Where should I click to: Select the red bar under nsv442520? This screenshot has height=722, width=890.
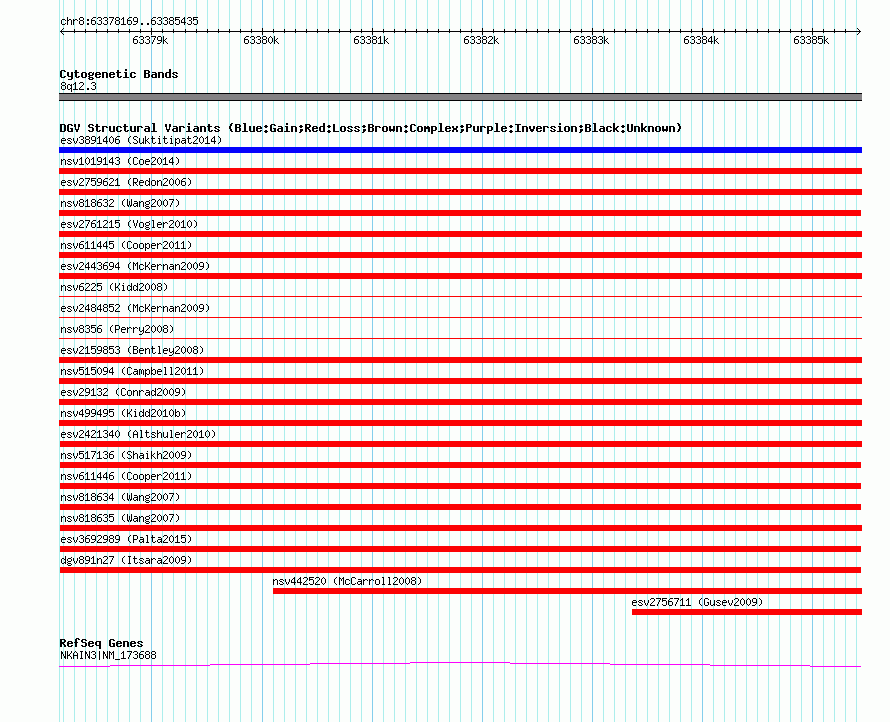568,591
